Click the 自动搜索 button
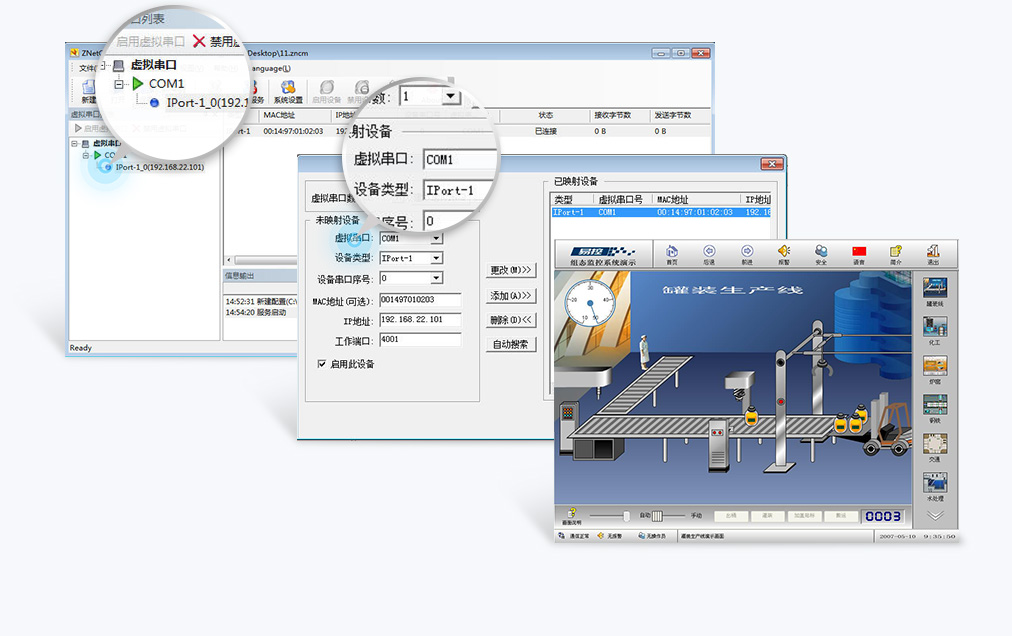 511,344
